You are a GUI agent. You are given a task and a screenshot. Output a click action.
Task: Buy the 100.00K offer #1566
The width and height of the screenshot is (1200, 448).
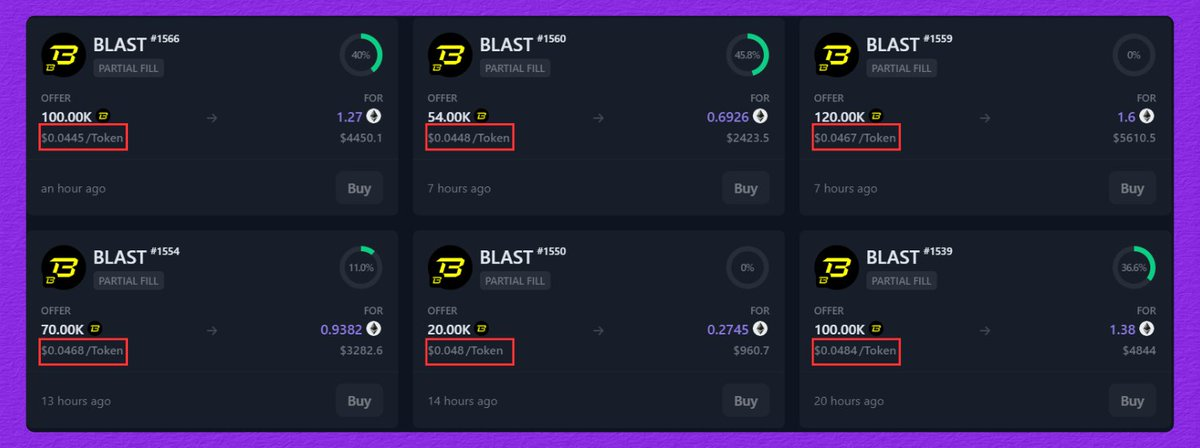[x=359, y=188]
